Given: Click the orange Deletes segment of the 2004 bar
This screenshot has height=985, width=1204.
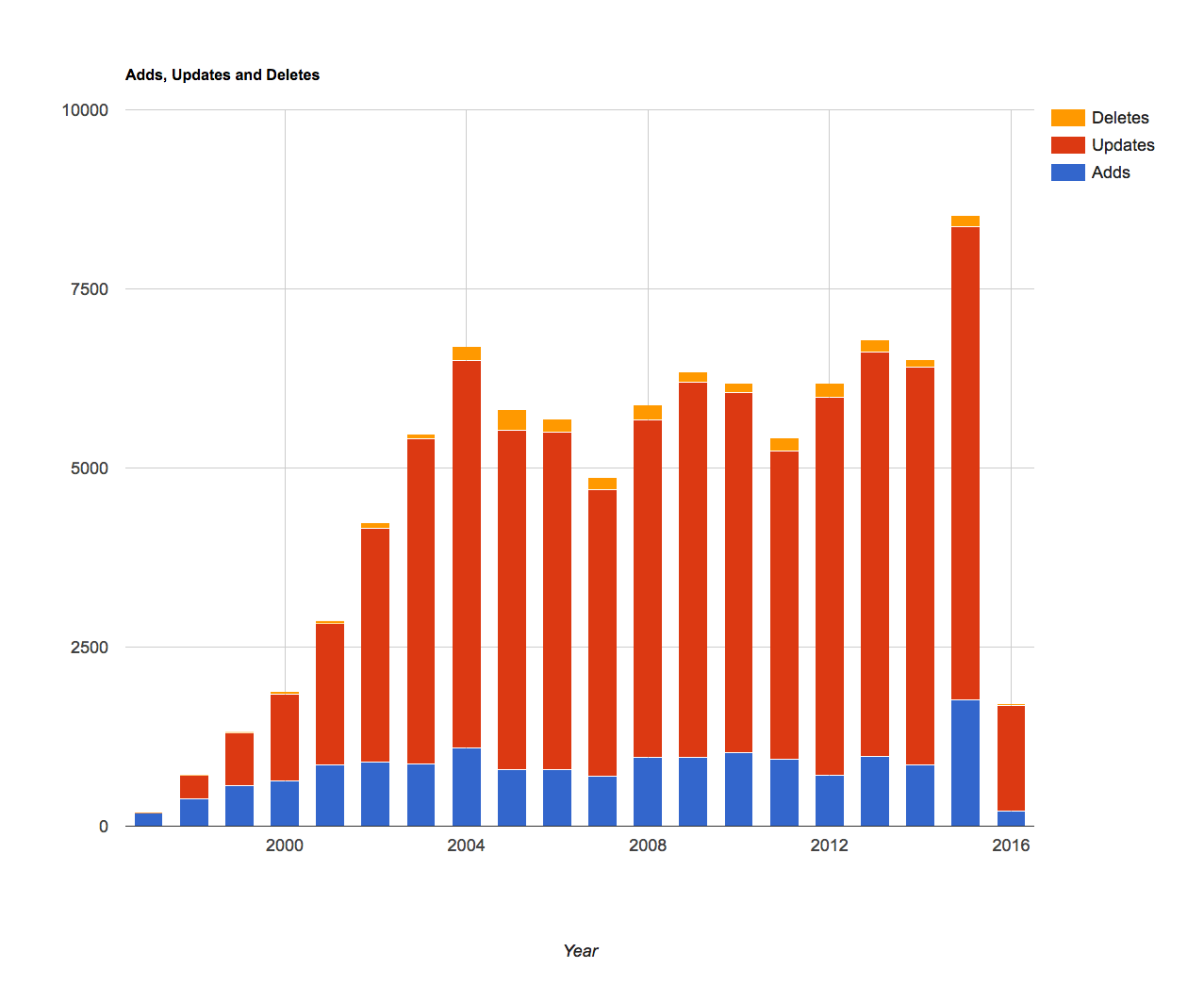Looking at the screenshot, I should 467,353.
